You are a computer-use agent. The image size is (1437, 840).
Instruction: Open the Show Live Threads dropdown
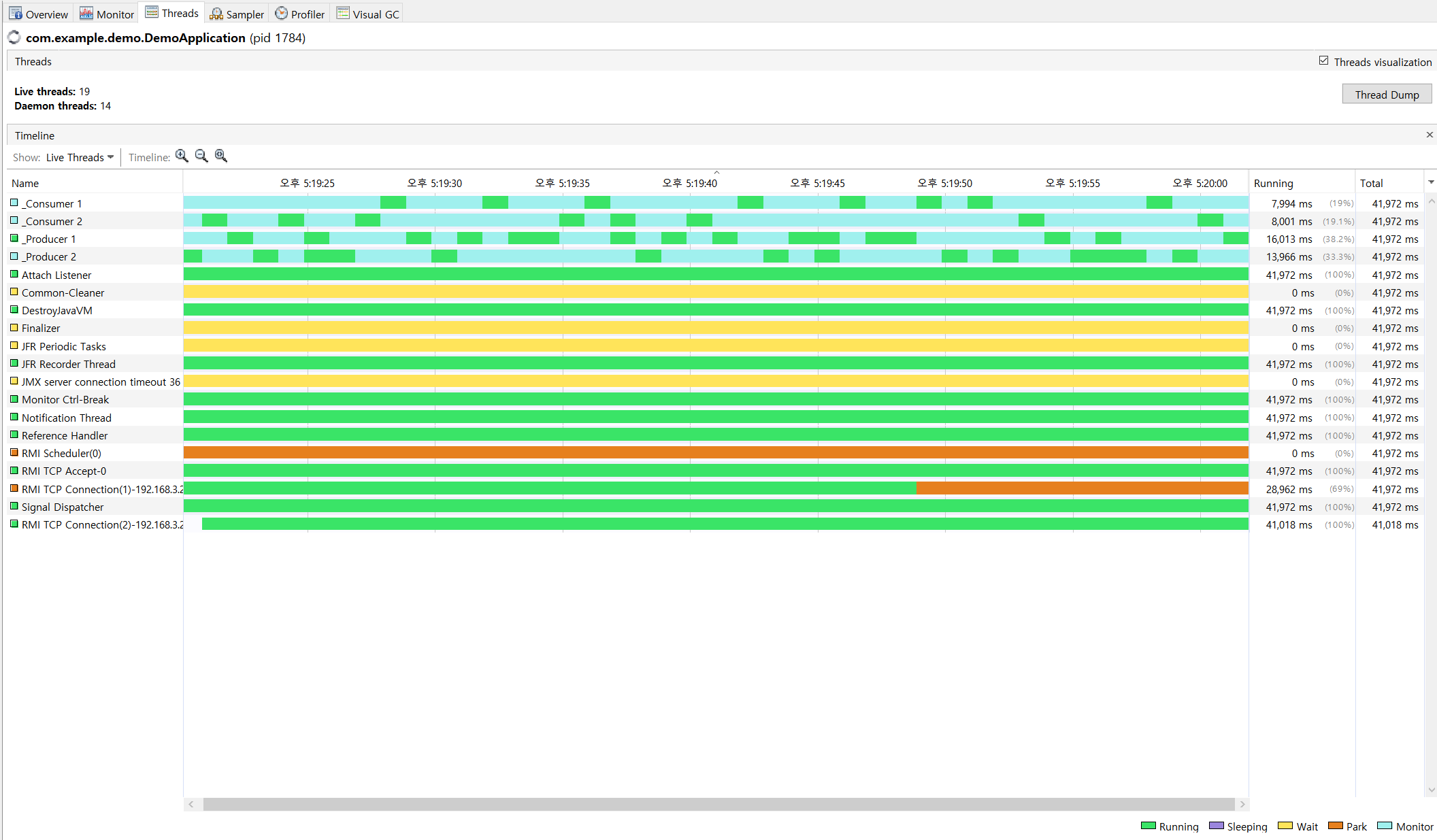coord(80,157)
